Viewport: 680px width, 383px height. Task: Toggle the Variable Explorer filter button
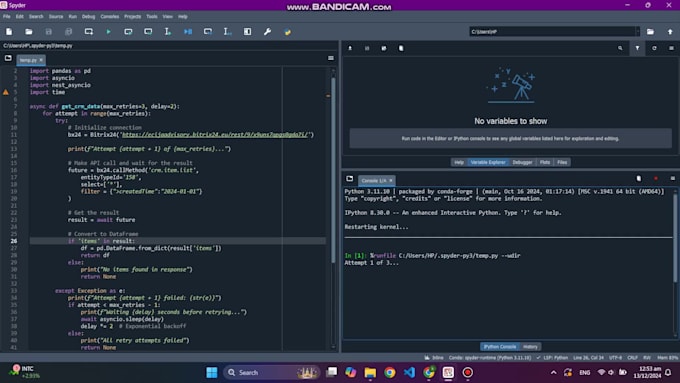637,48
